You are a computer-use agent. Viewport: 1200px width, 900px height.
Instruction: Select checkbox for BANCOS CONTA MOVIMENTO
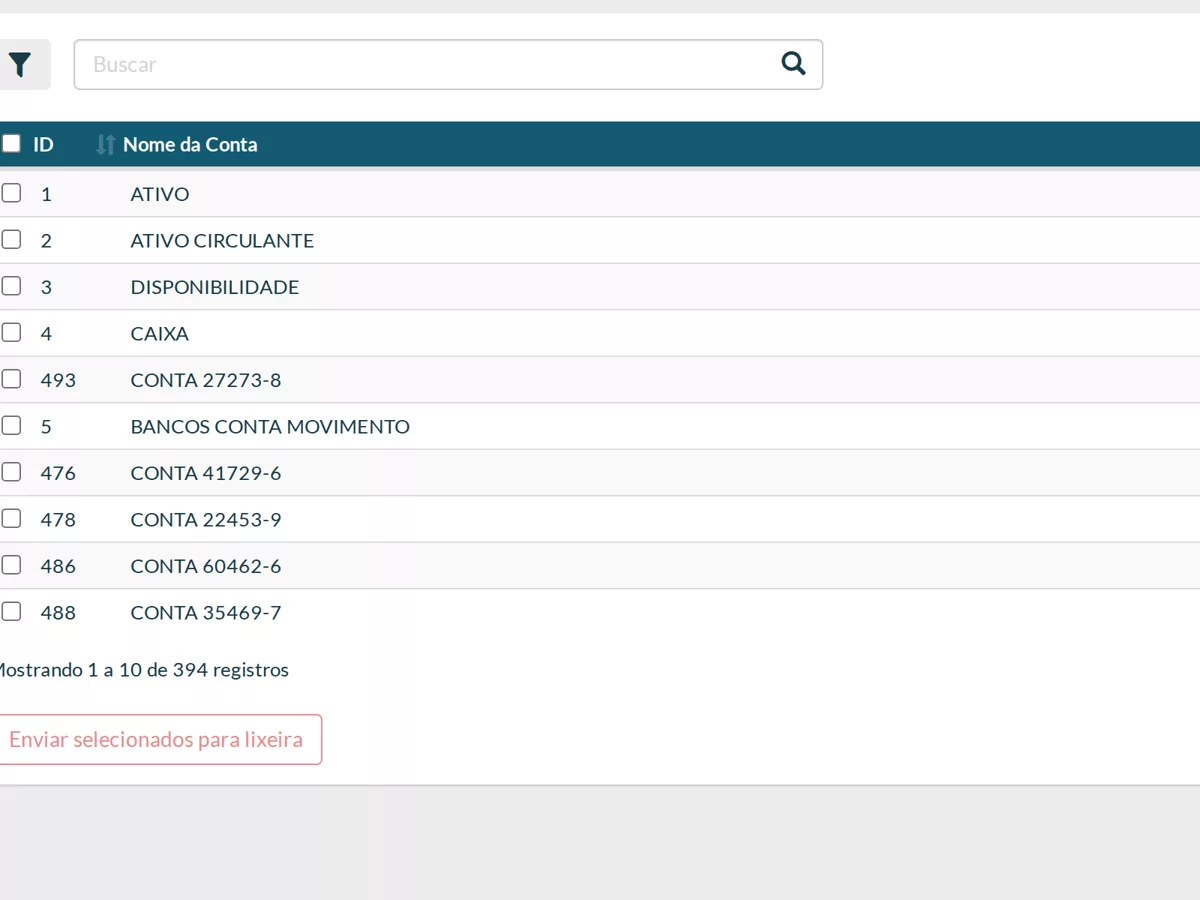(x=11, y=426)
